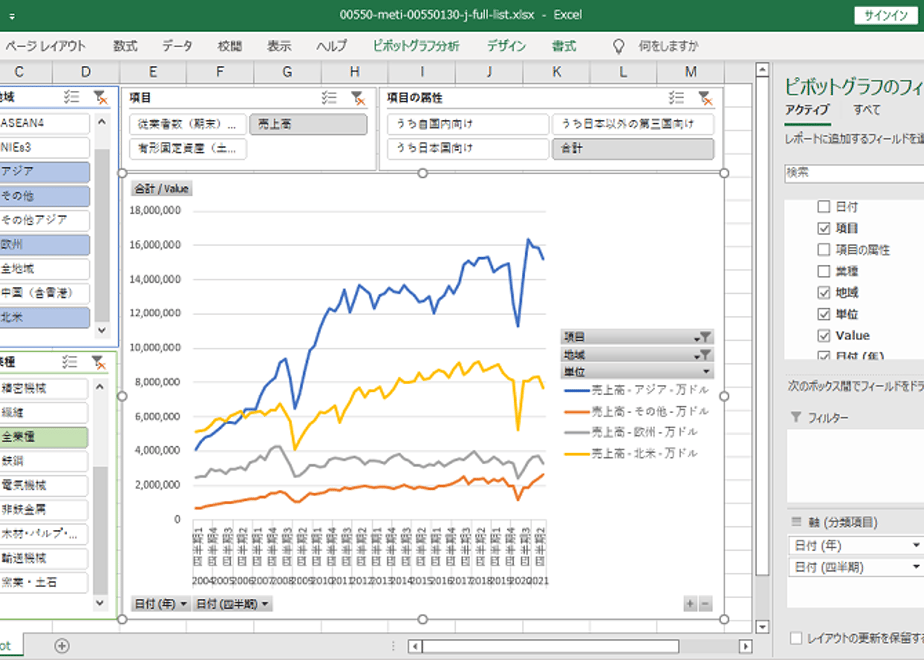
Task: Click the 検索 field search box
Action: [x=854, y=173]
